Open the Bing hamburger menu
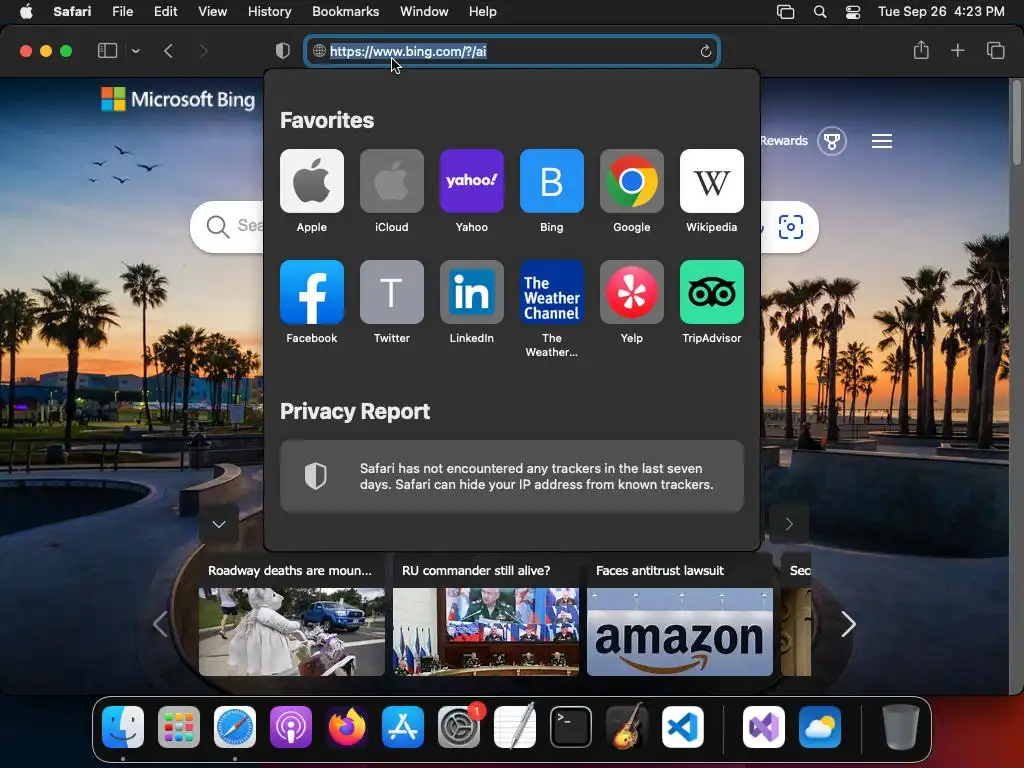The width and height of the screenshot is (1024, 768). pos(882,141)
